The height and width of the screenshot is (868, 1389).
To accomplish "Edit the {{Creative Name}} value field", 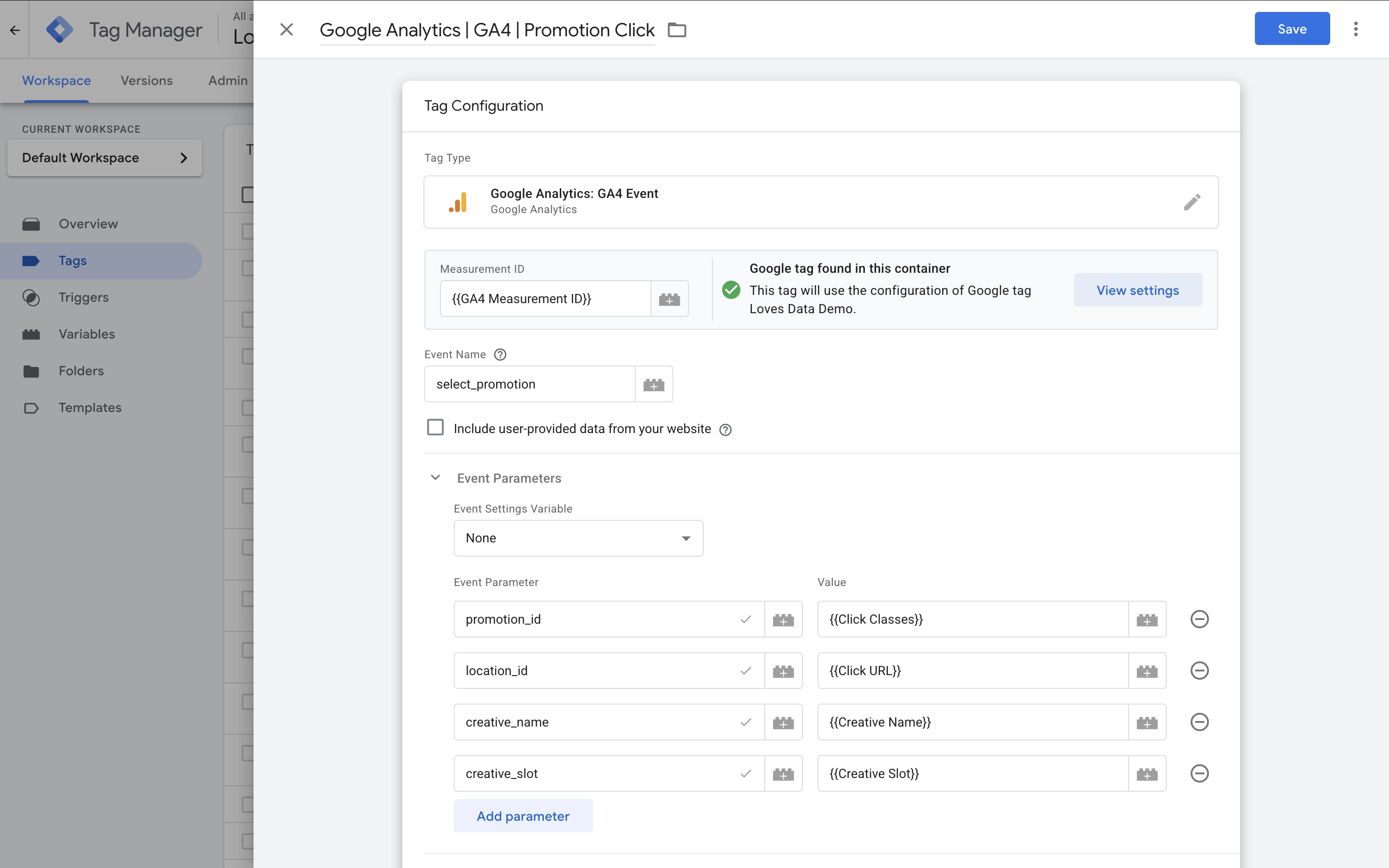I will tap(973, 722).
